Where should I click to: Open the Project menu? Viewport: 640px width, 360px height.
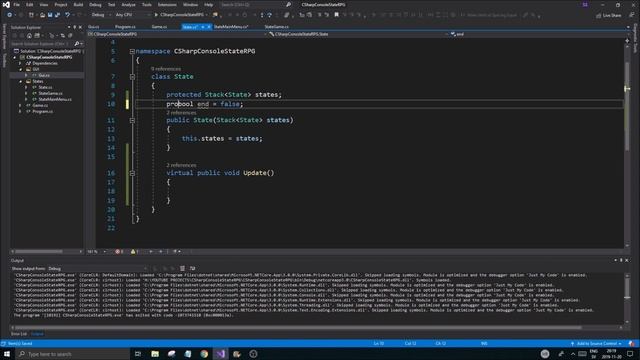[x=60, y=4]
